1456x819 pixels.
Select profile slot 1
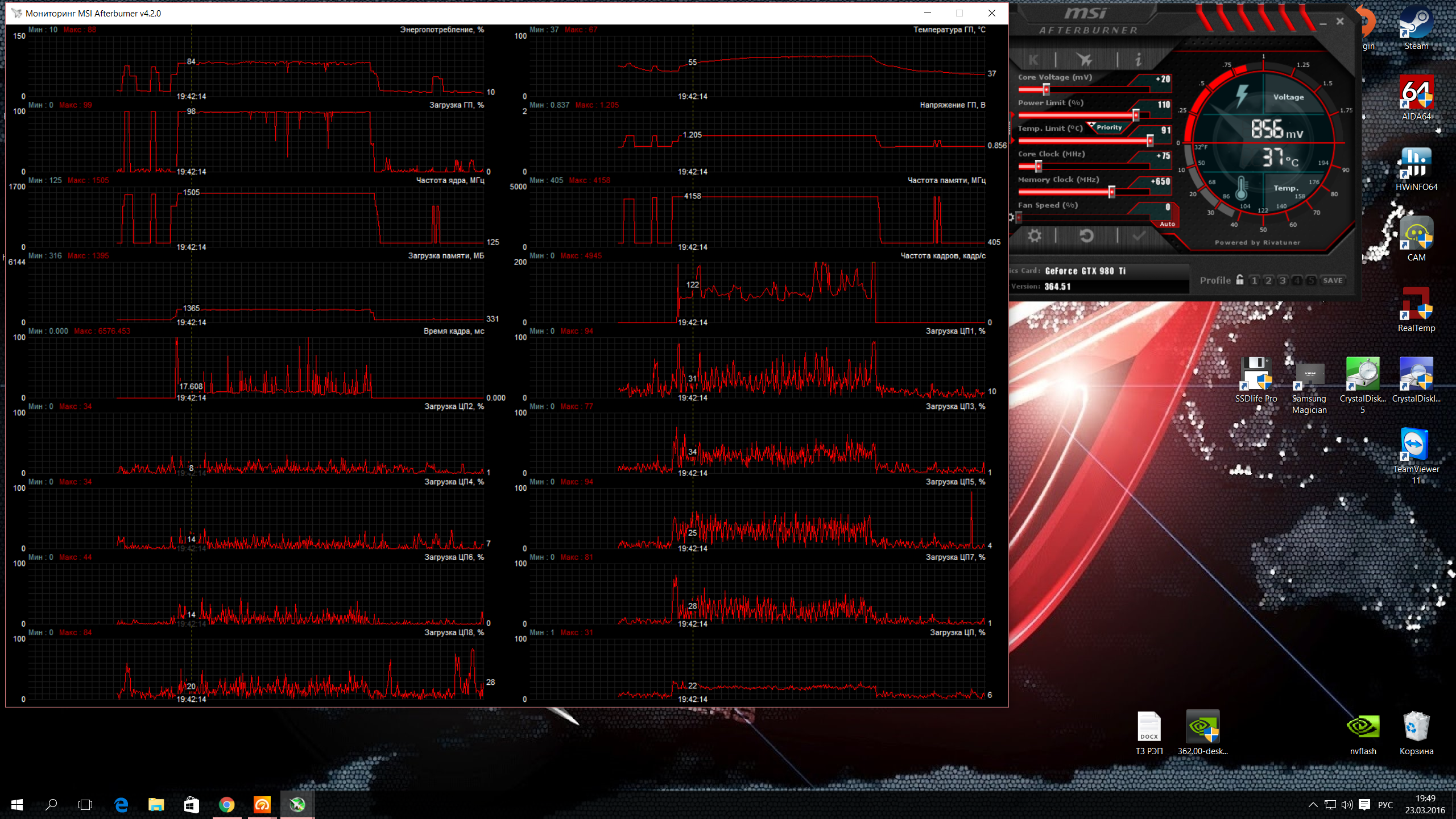click(x=1254, y=280)
